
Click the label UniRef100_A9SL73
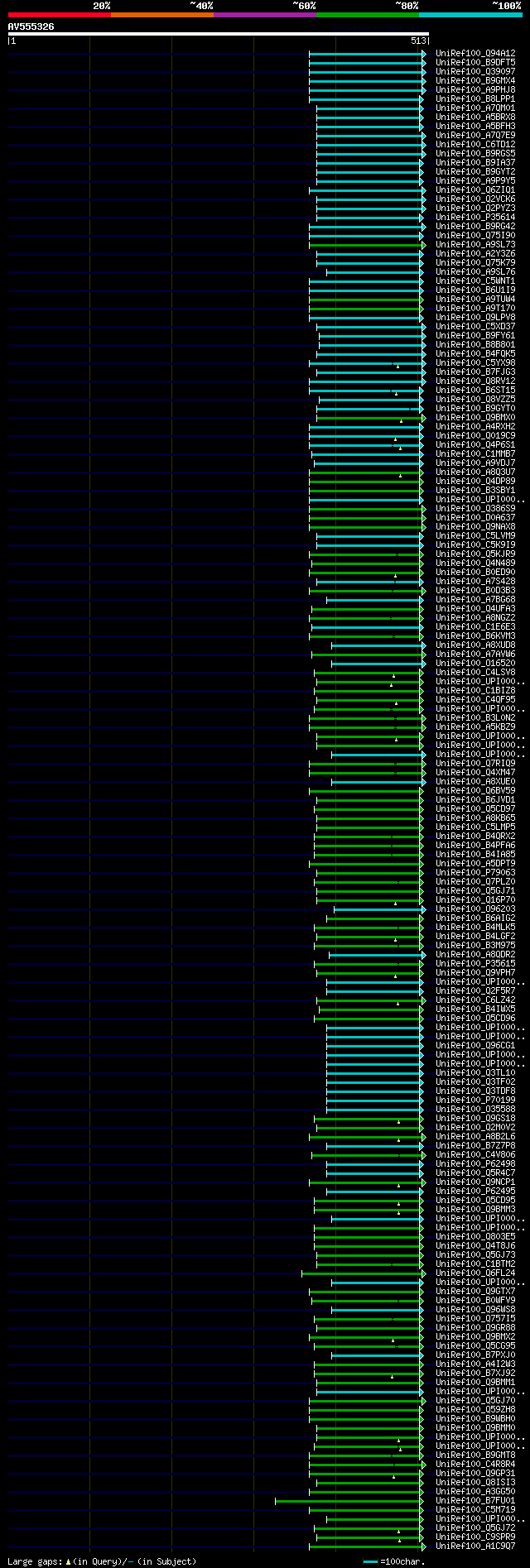(x=475, y=245)
